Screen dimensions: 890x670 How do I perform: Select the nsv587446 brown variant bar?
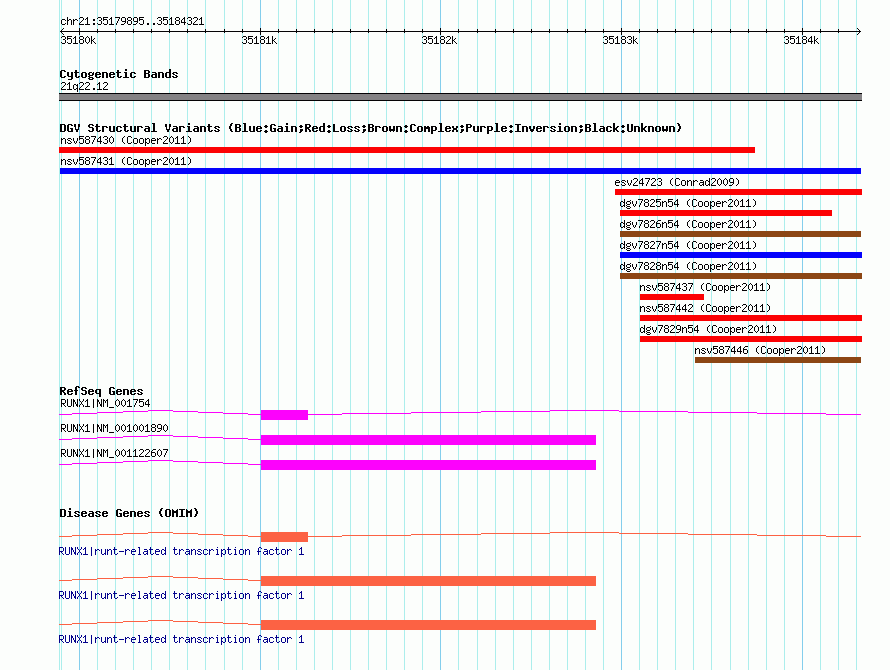click(x=778, y=360)
